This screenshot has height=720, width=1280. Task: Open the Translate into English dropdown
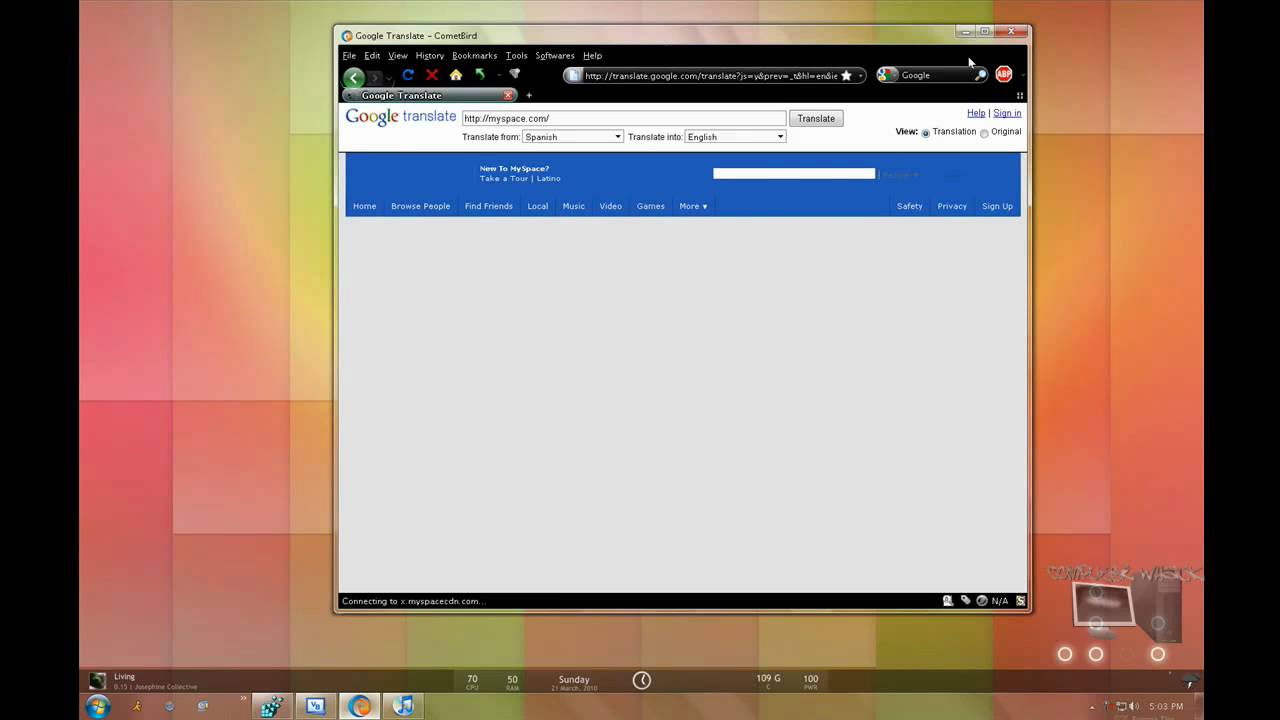(735, 137)
